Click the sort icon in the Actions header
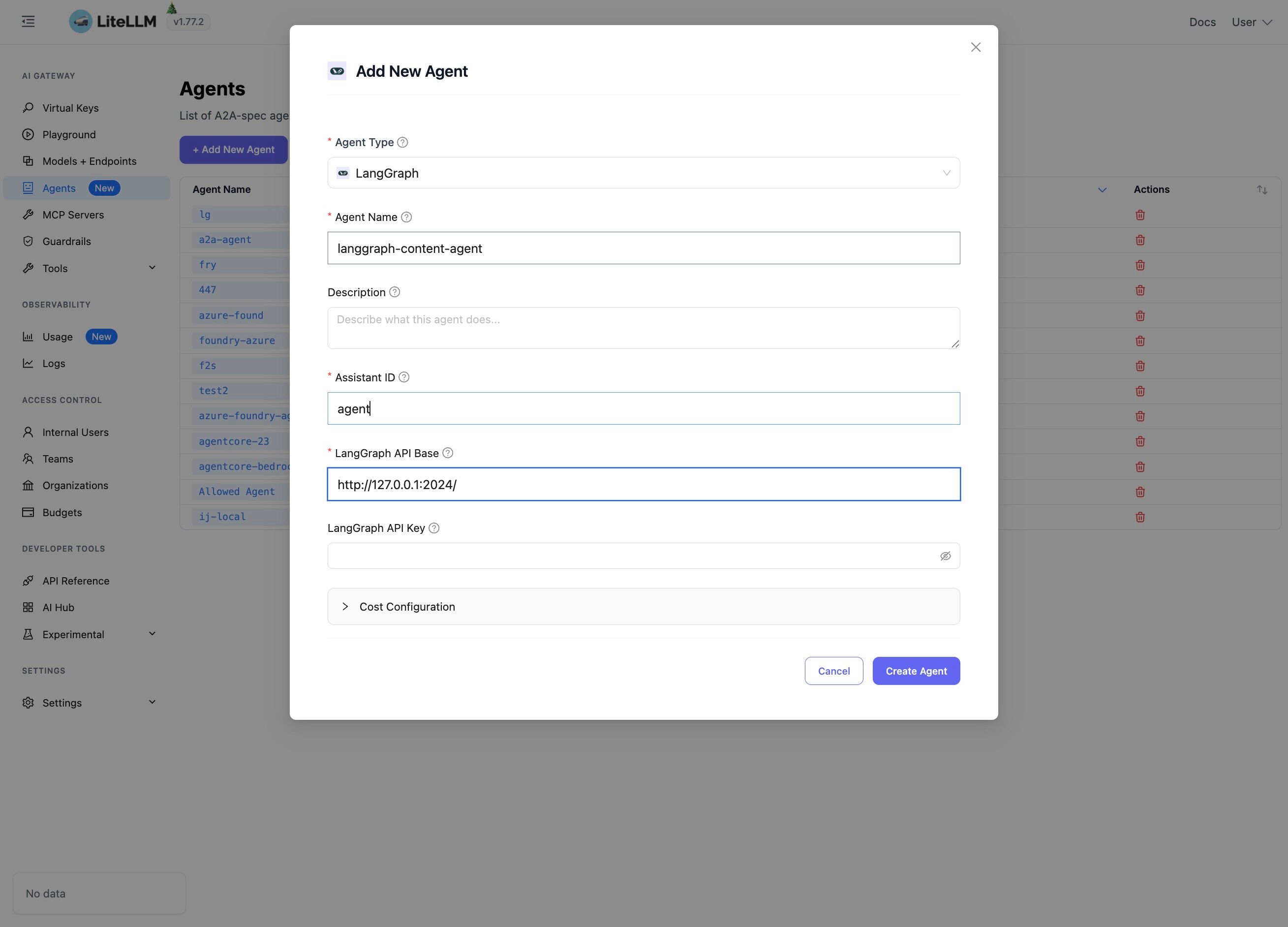The height and width of the screenshot is (927, 1288). [x=1261, y=189]
